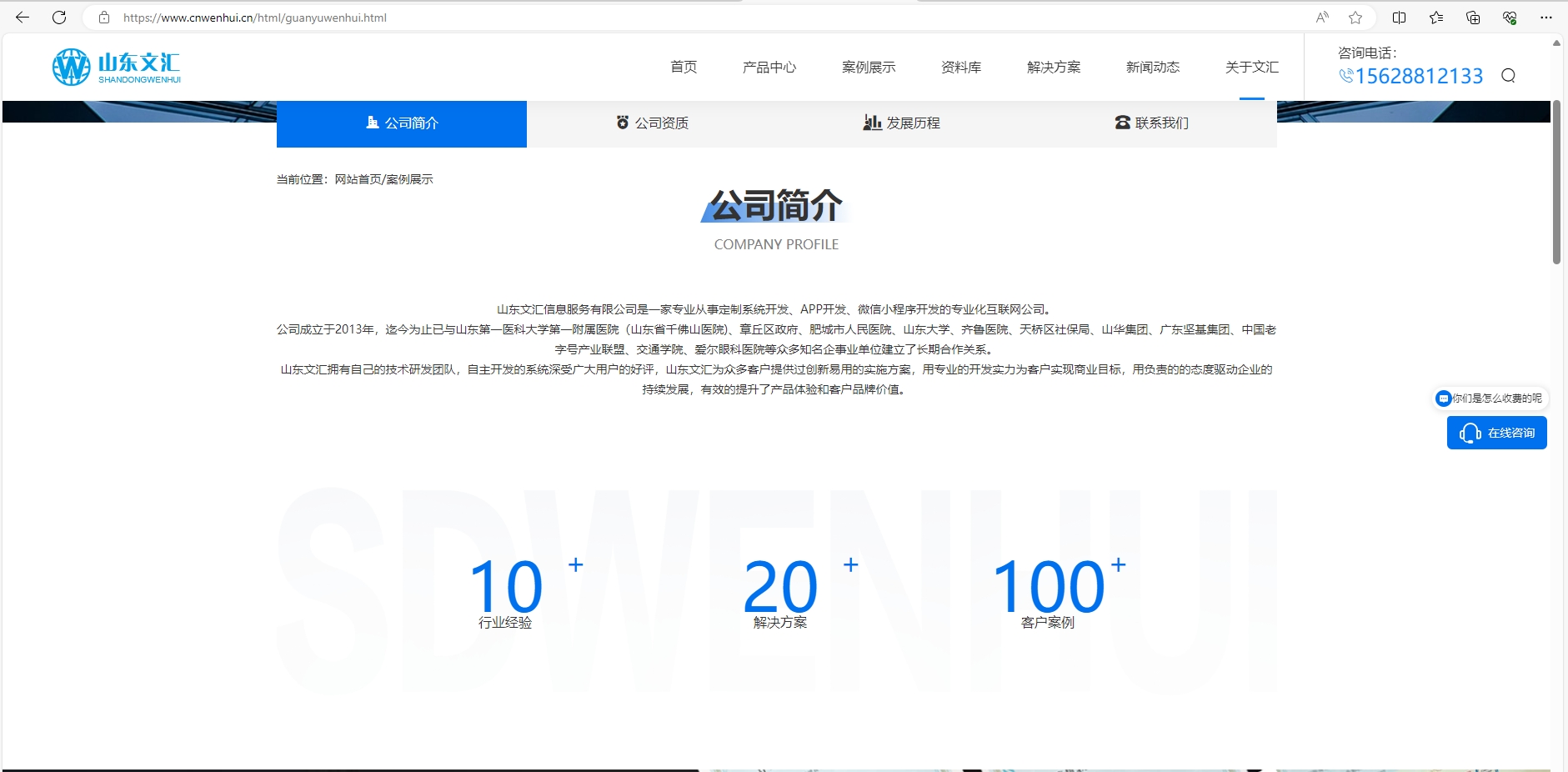Click the 当前位置 label
This screenshot has height=772, width=1568.
[304, 179]
